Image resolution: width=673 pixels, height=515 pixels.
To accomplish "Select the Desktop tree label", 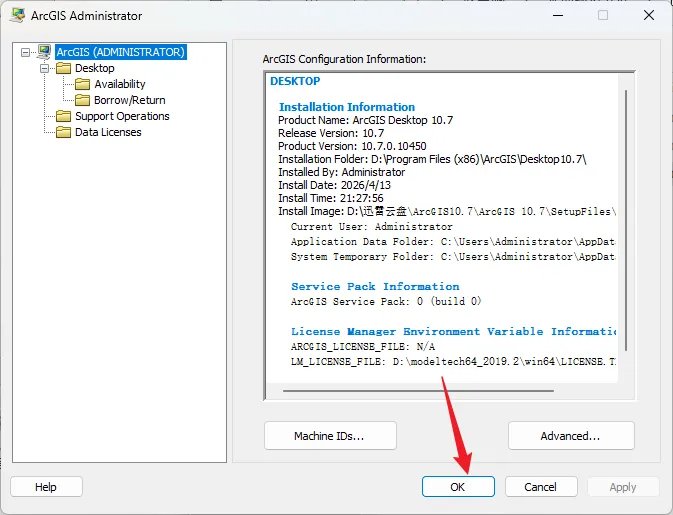I will click(95, 68).
